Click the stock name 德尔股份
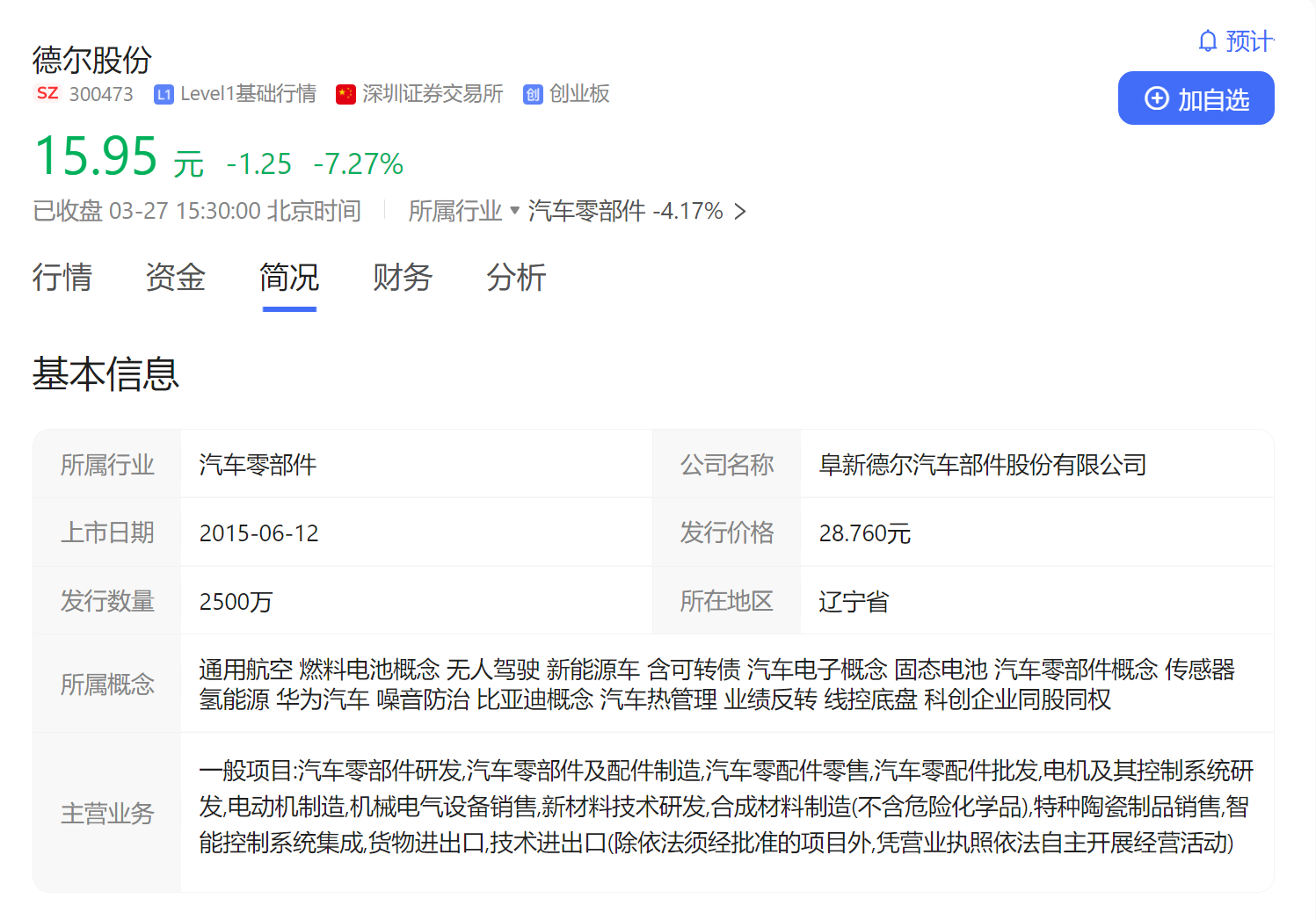Image resolution: width=1316 pixels, height=920 pixels. (92, 60)
